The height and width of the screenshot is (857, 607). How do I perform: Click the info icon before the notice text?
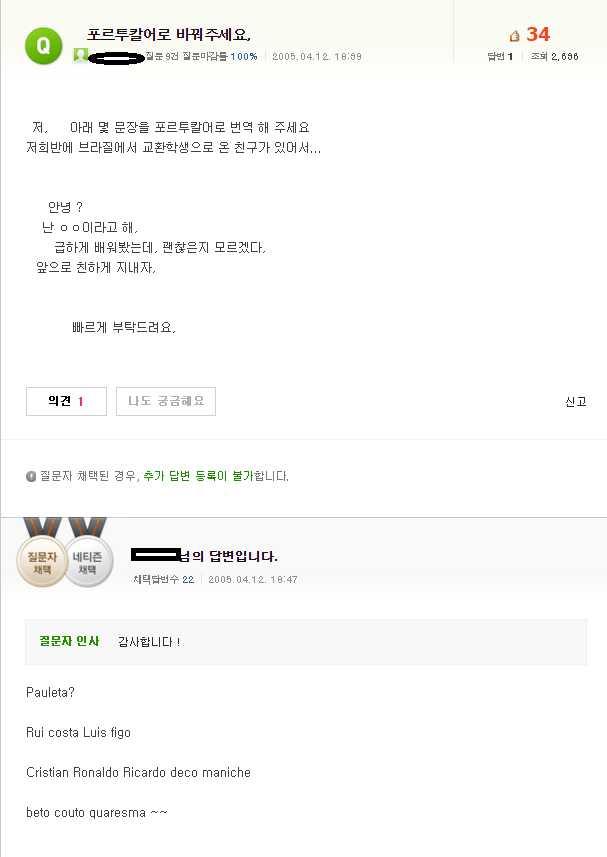[x=31, y=476]
